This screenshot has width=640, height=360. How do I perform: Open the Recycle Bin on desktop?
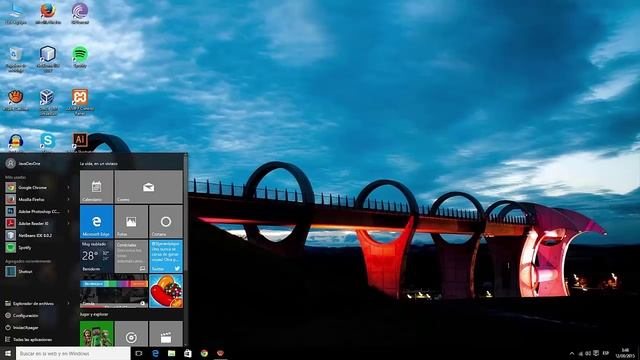(x=16, y=59)
